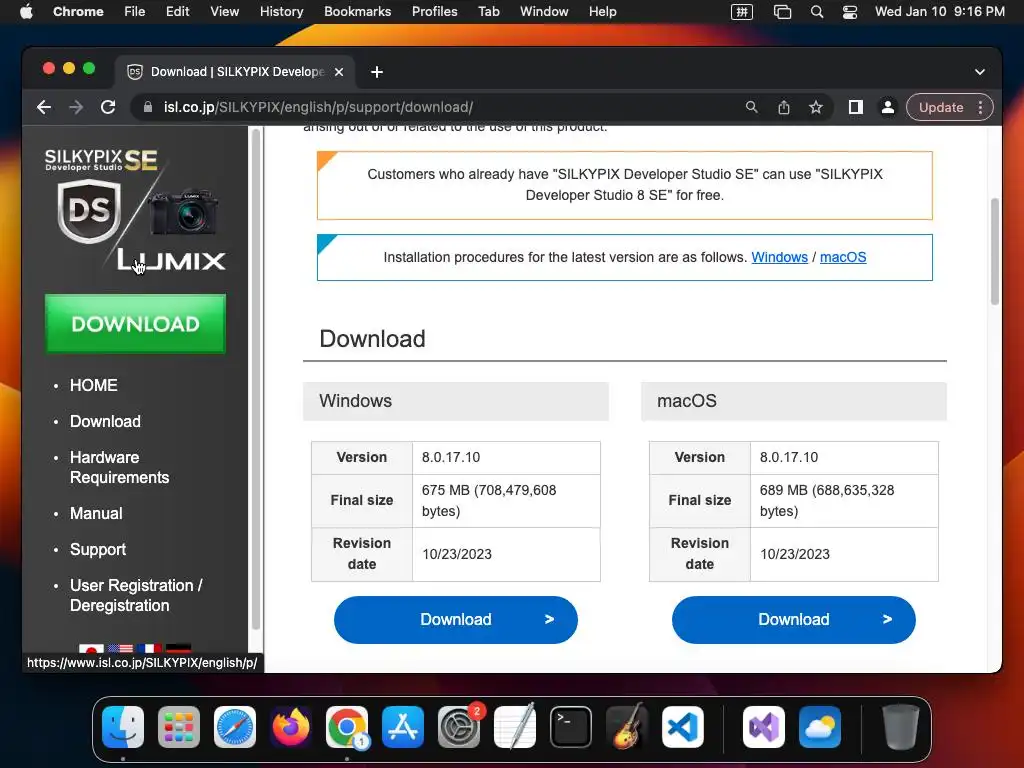This screenshot has width=1024, height=768.
Task: Click the page vertical scrollbar thumb
Action: [995, 251]
